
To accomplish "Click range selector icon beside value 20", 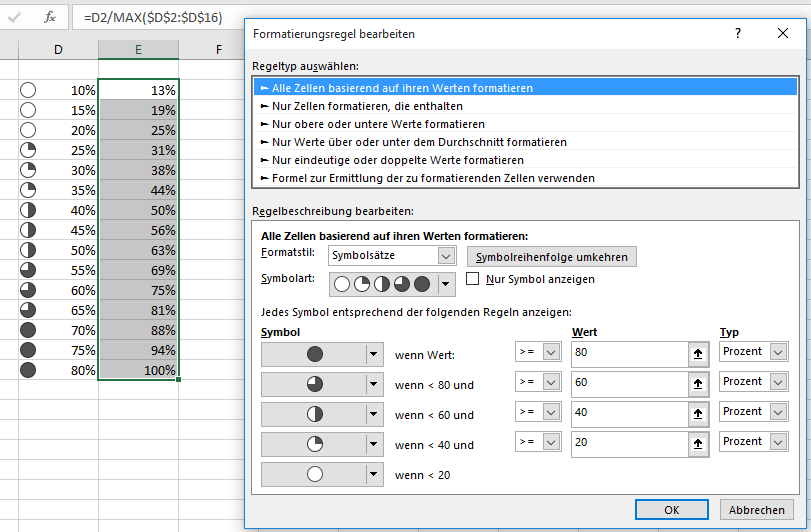I will [x=695, y=443].
